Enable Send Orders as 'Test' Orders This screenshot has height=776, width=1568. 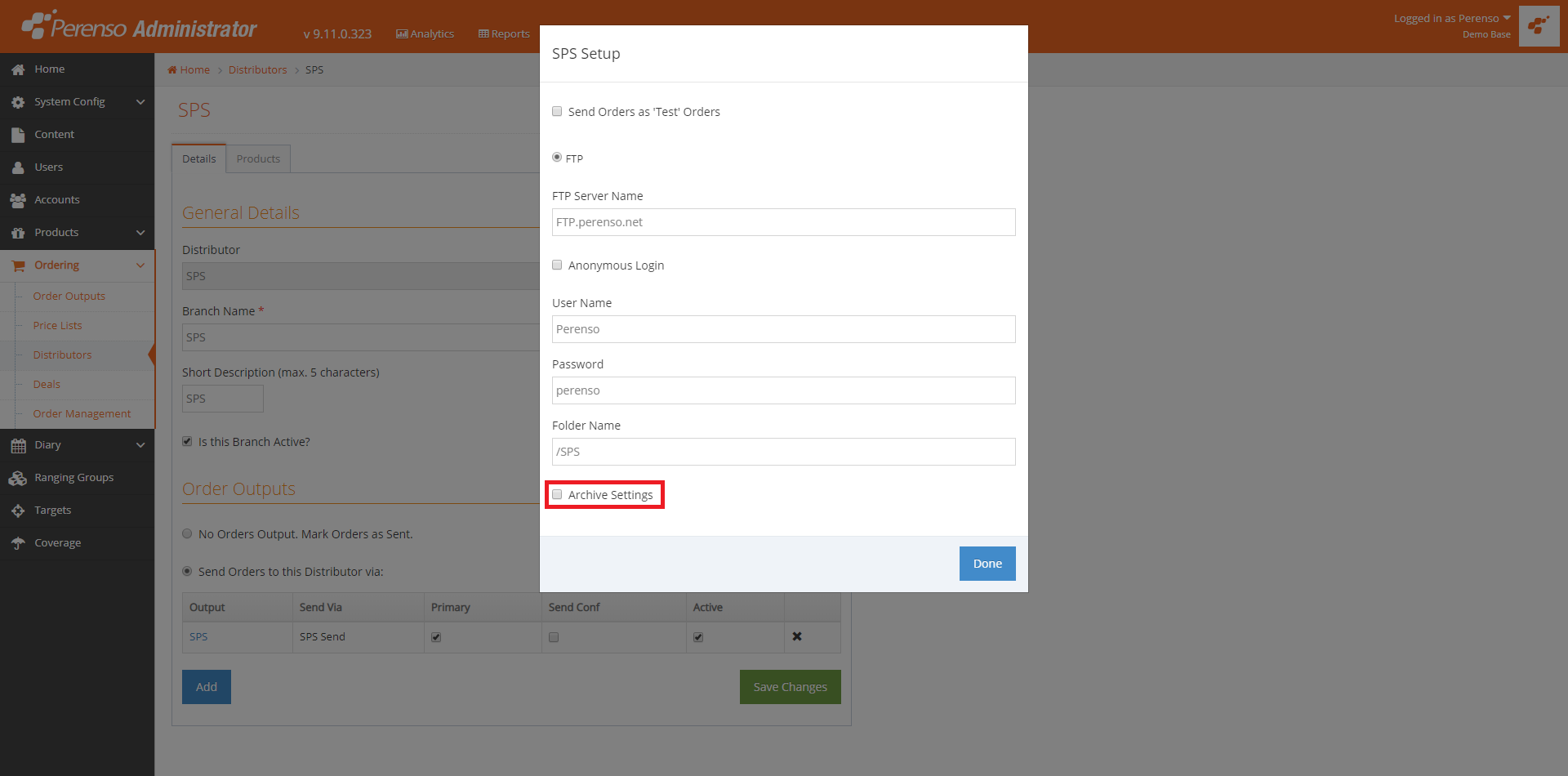pyautogui.click(x=557, y=111)
